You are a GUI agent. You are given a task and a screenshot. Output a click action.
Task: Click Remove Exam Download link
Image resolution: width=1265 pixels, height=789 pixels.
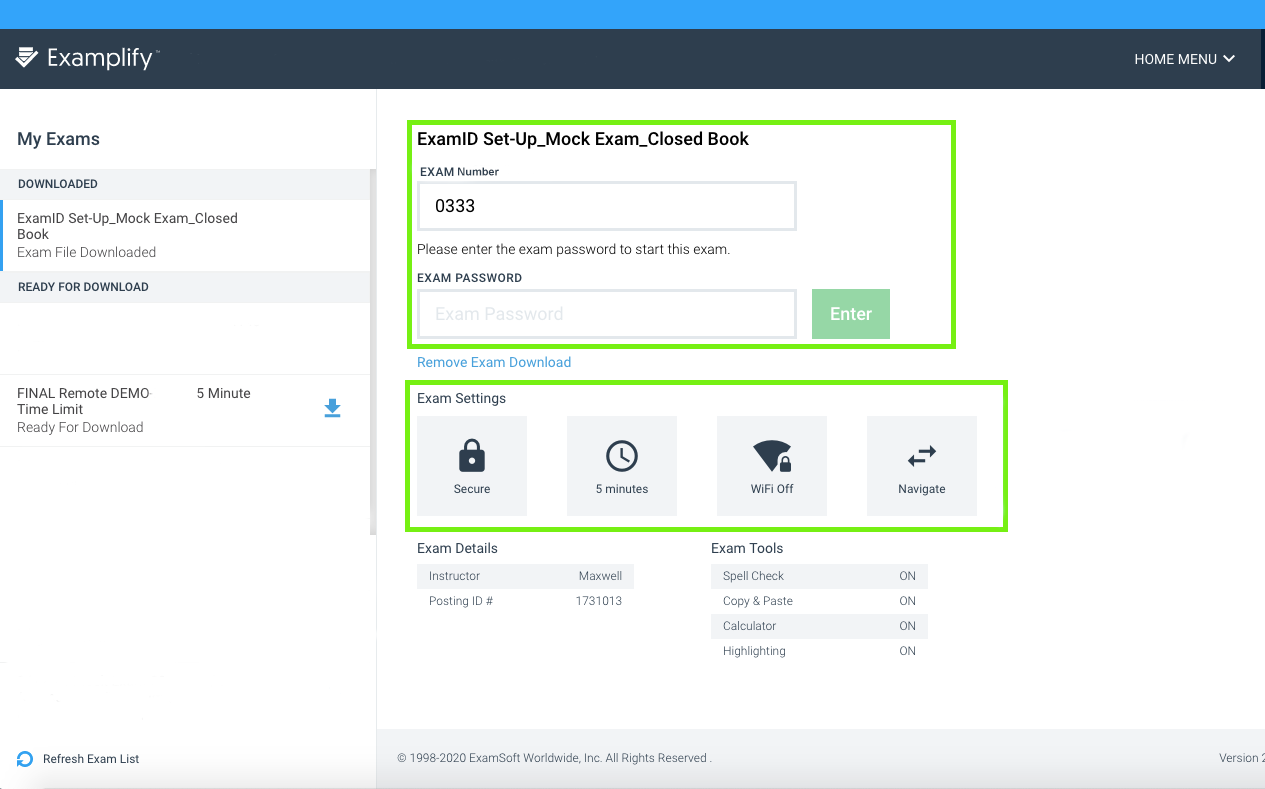click(494, 362)
